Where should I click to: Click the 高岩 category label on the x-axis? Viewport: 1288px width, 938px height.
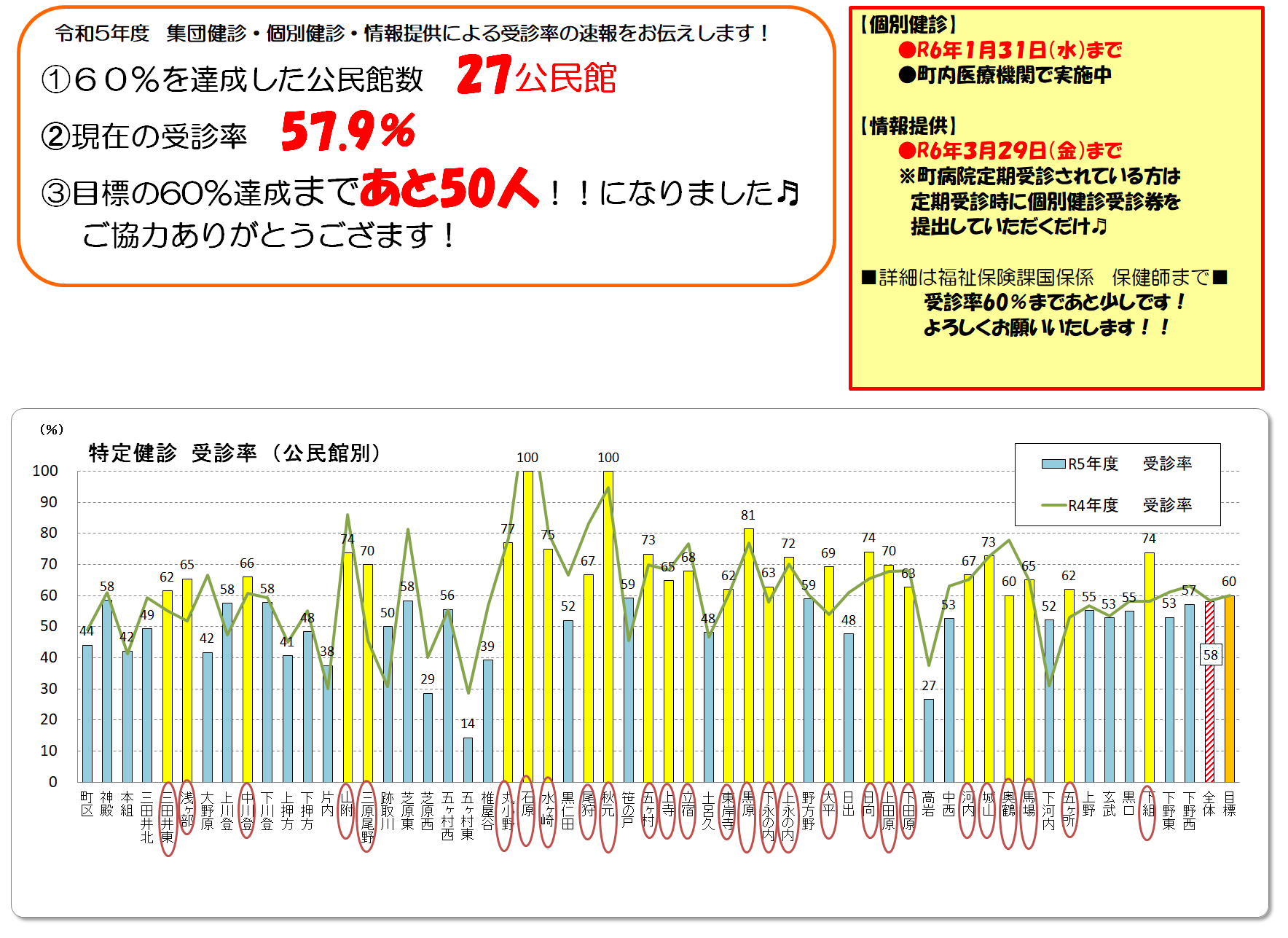click(x=929, y=804)
